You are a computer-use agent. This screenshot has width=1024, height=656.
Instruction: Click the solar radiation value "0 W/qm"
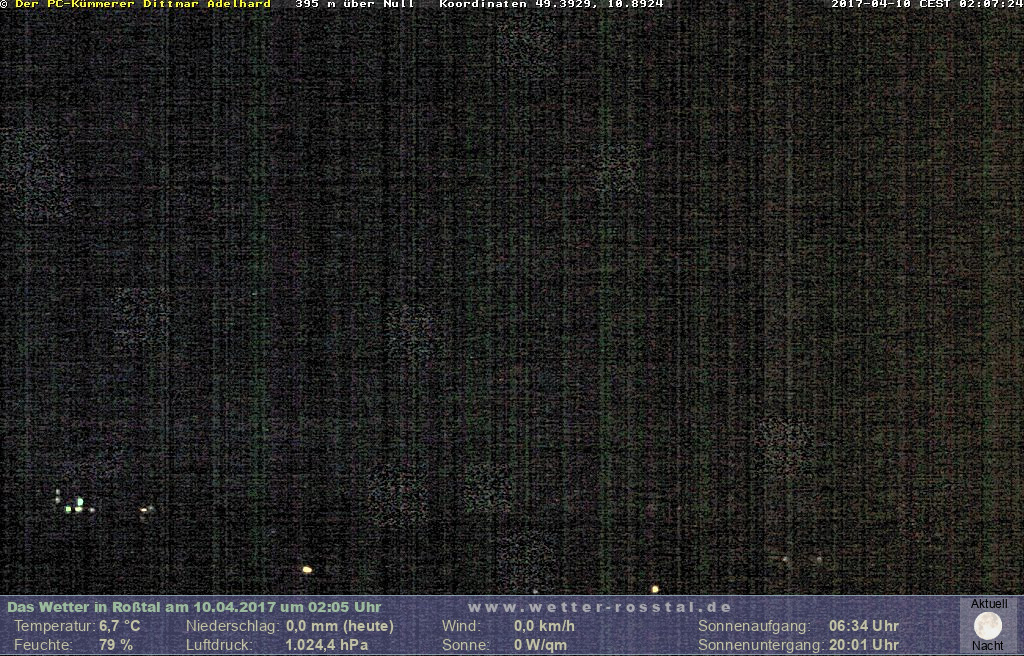coord(540,645)
